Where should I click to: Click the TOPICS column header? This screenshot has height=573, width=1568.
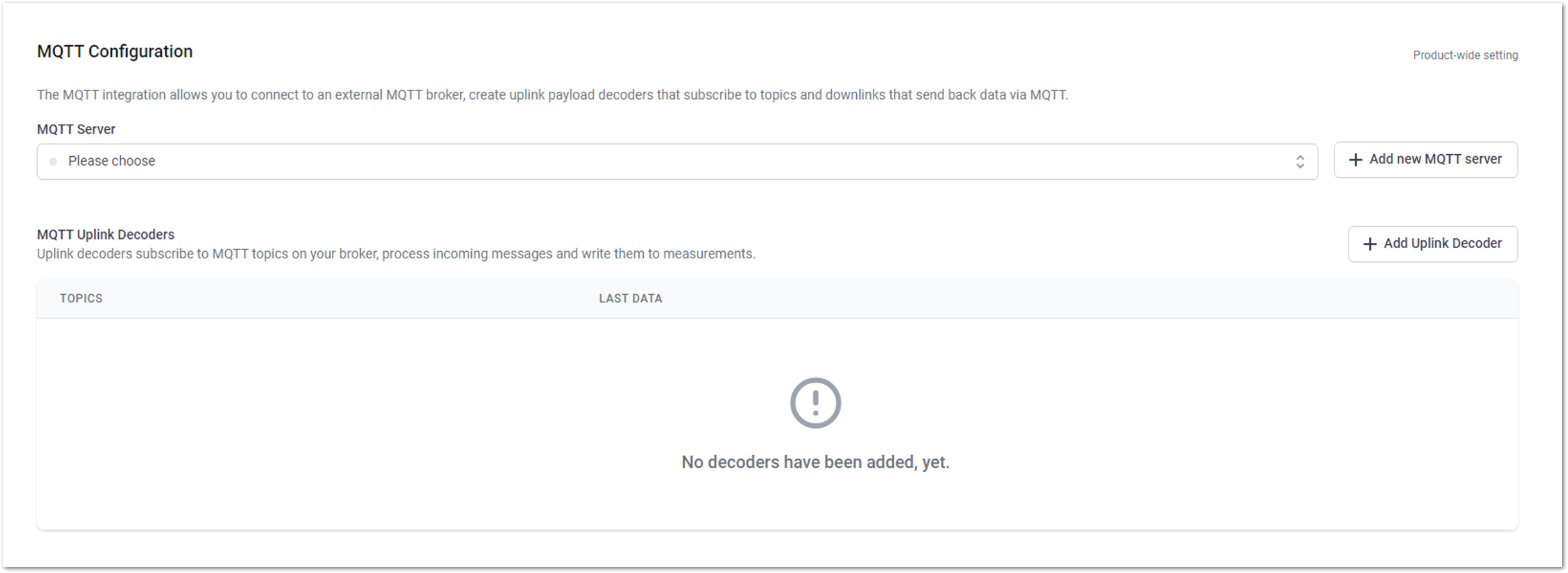coord(81,298)
